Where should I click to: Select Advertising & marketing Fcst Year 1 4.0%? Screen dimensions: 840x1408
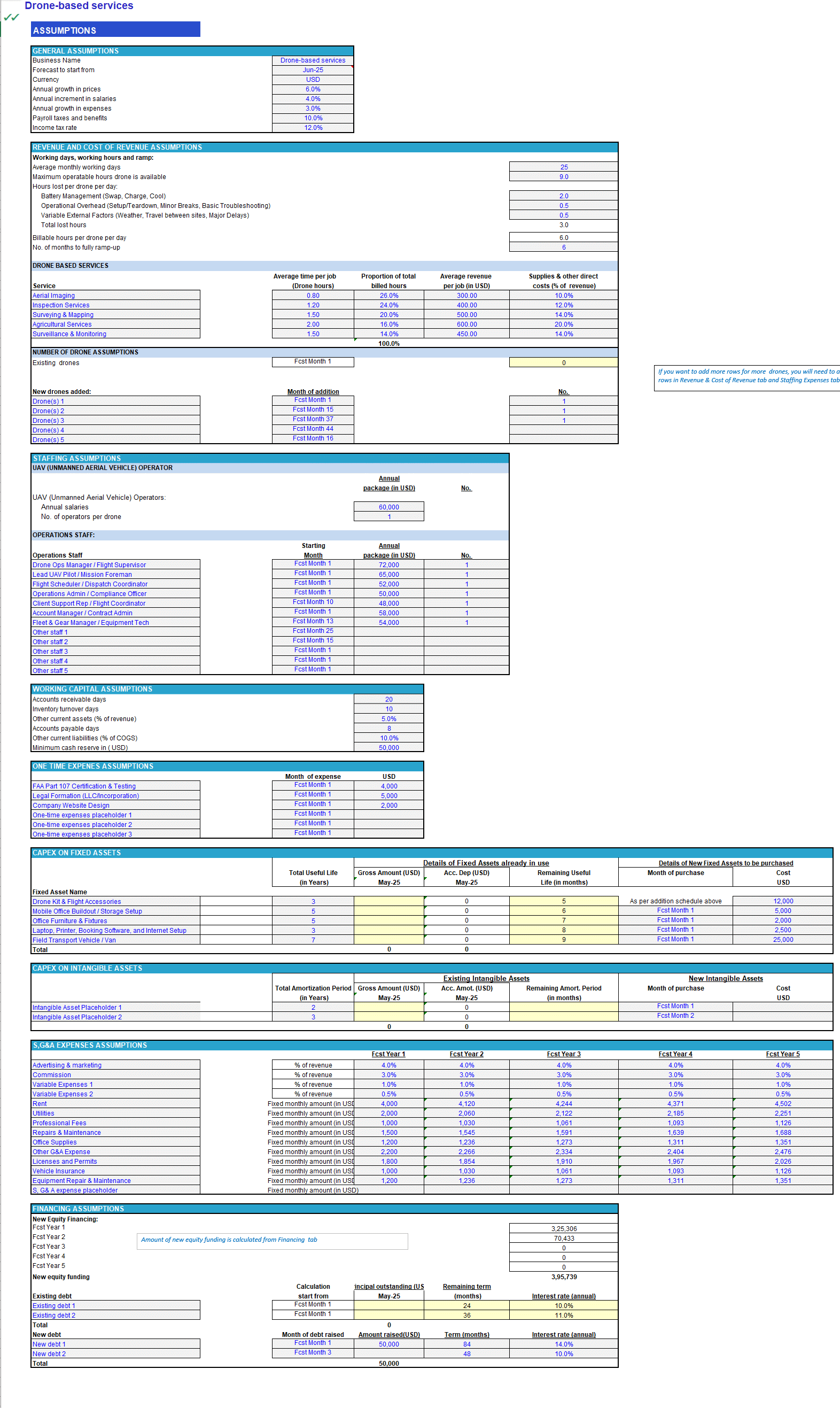point(389,1065)
